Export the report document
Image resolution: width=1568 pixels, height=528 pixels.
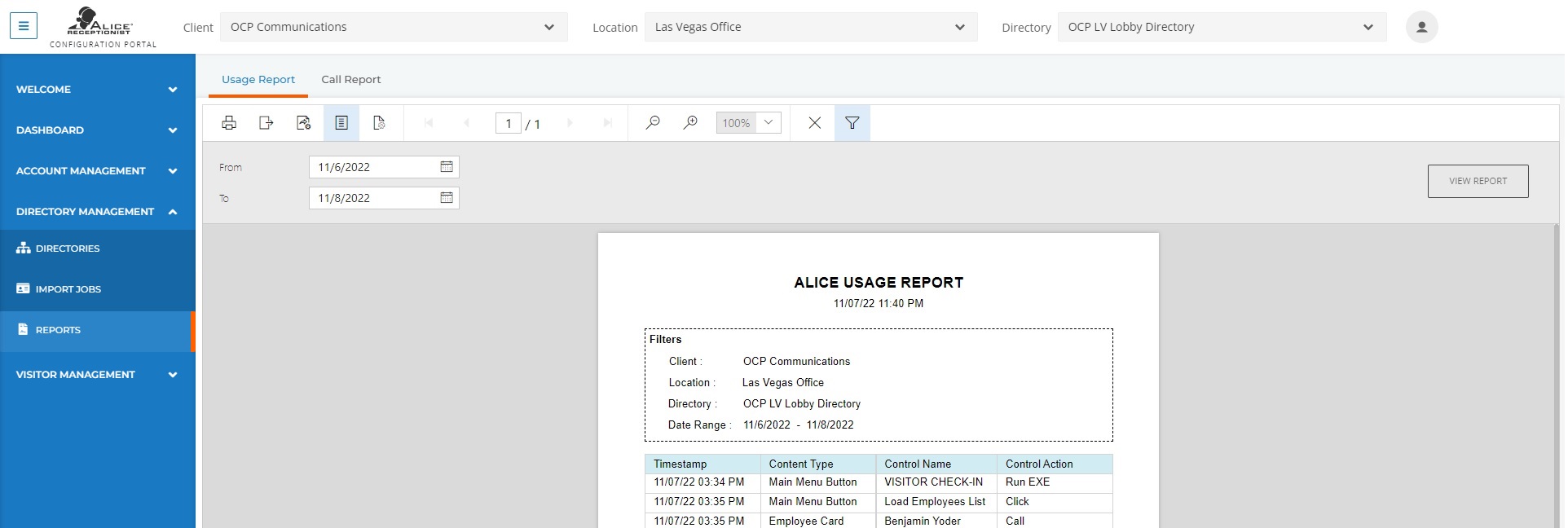(x=266, y=123)
